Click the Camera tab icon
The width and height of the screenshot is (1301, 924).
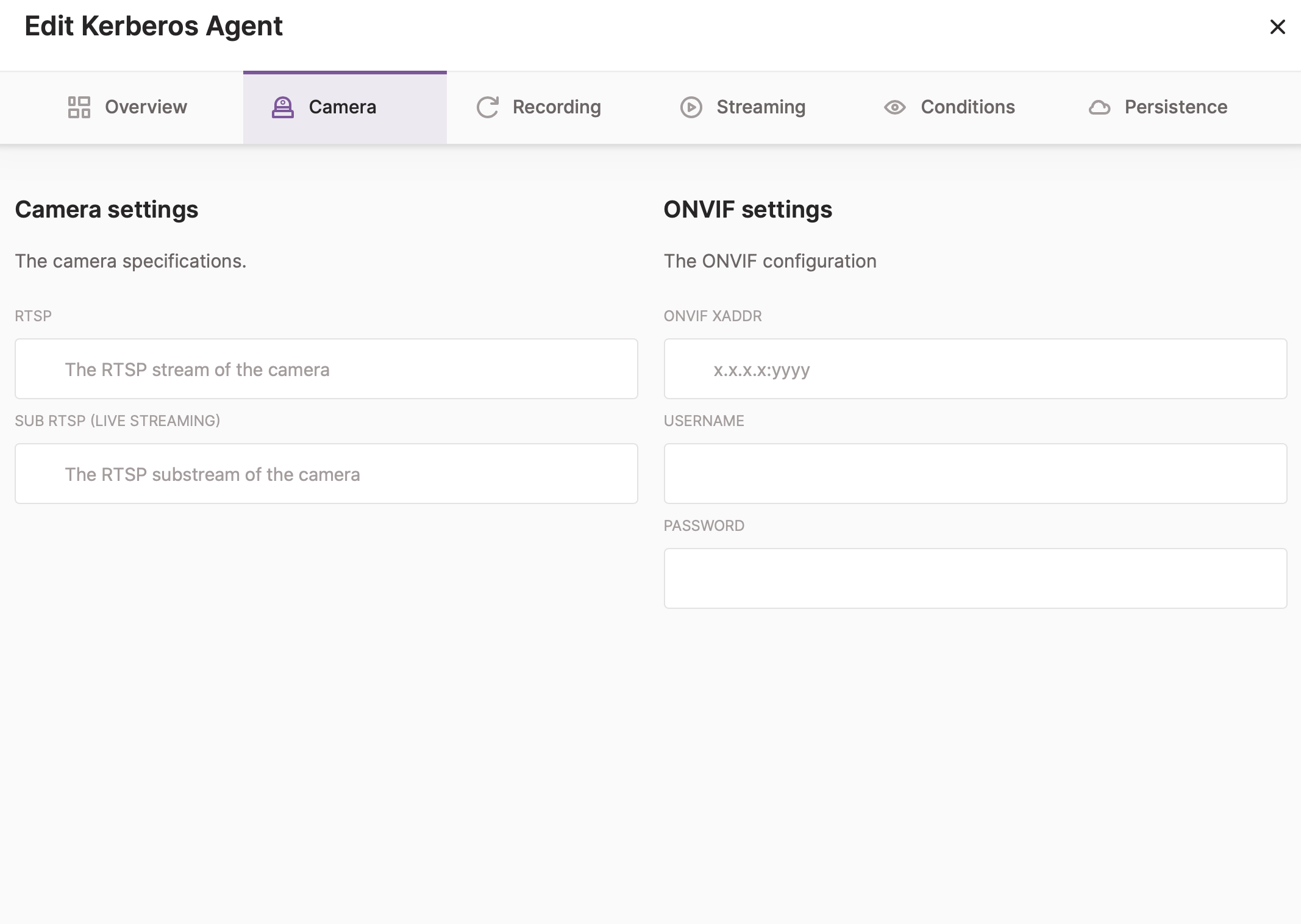[x=282, y=107]
